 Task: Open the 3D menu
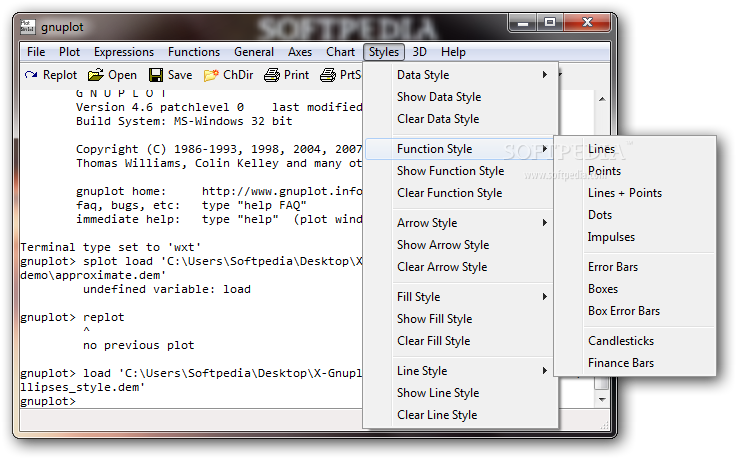click(419, 52)
